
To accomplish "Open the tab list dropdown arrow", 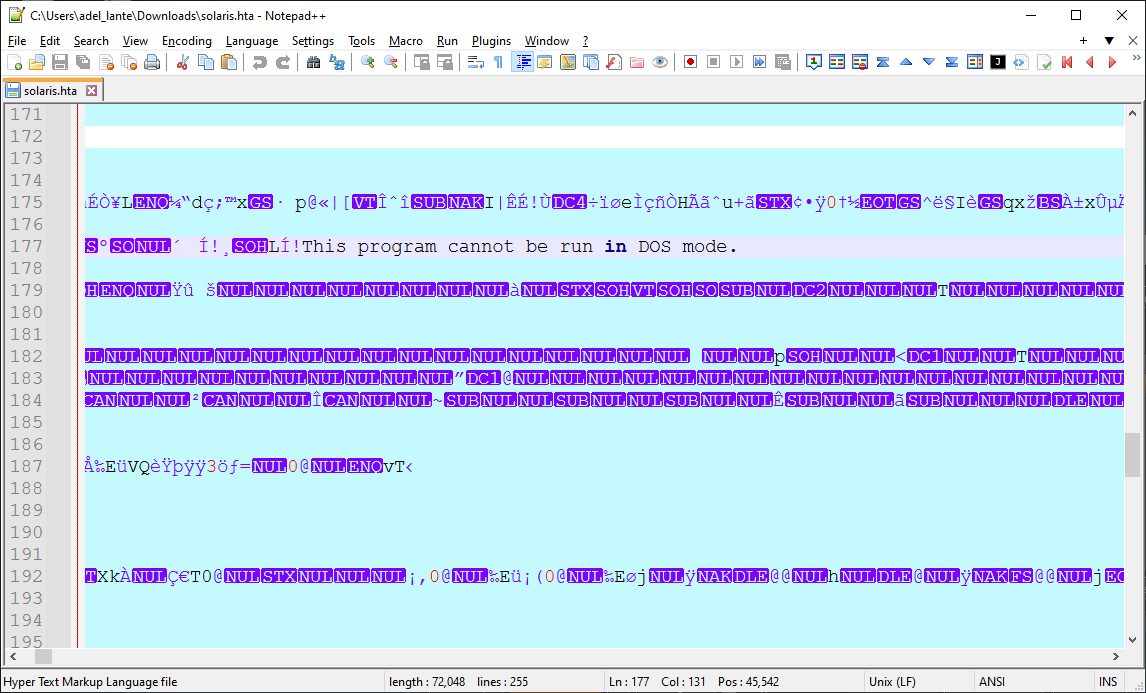I will point(1110,40).
